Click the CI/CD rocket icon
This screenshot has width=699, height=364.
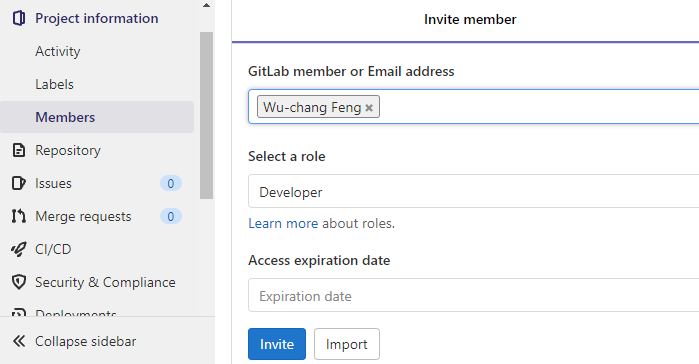[x=19, y=249]
